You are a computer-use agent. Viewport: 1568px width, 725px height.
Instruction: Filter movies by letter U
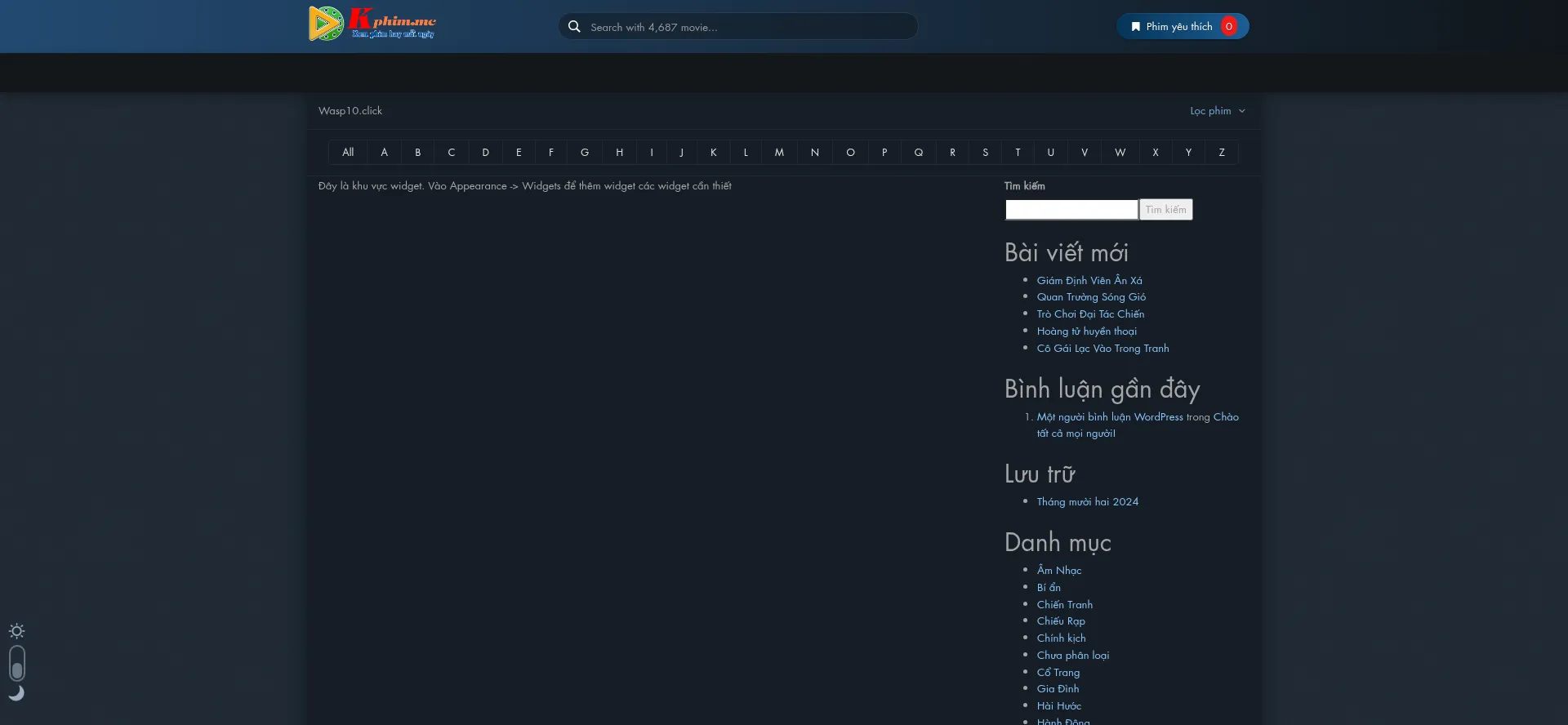[1051, 153]
